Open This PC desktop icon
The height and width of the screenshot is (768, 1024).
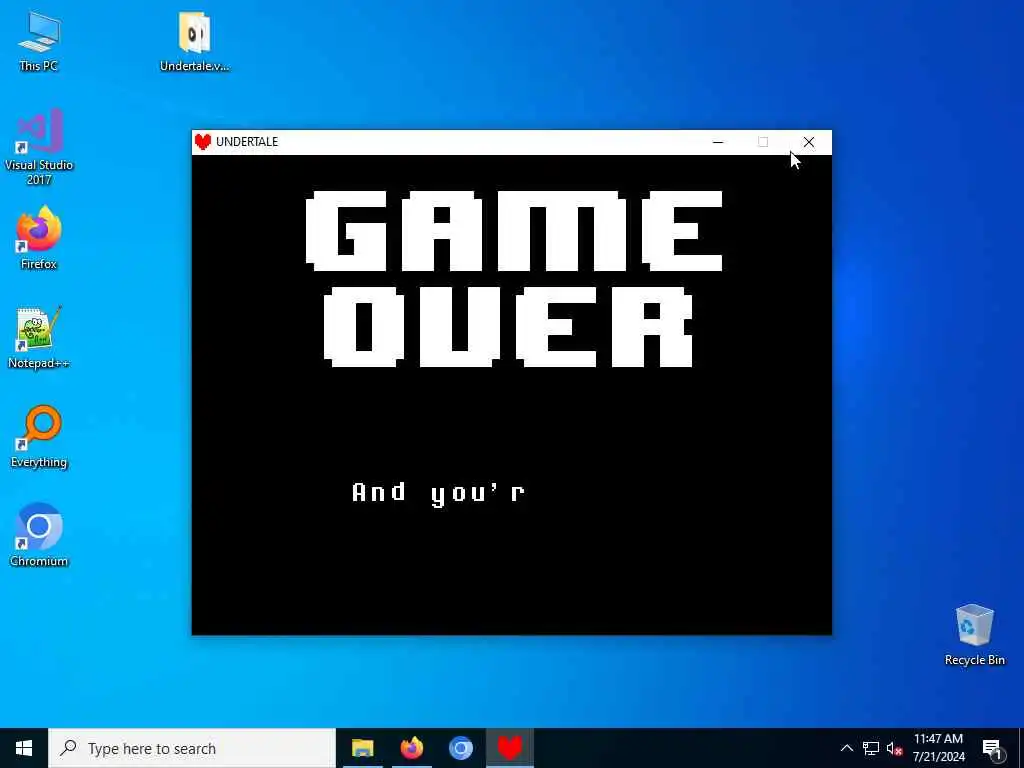tap(39, 40)
